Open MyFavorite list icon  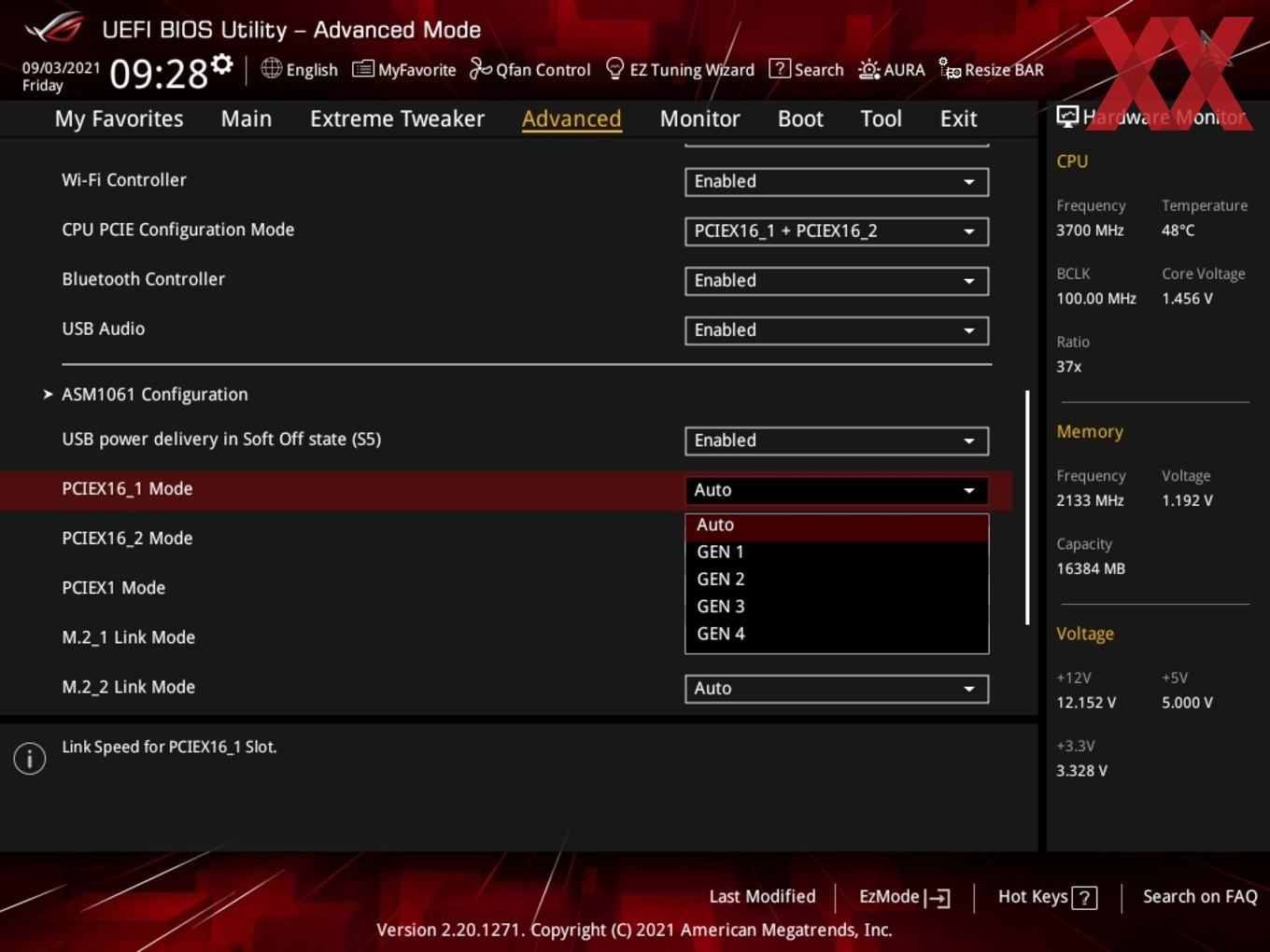click(x=362, y=69)
